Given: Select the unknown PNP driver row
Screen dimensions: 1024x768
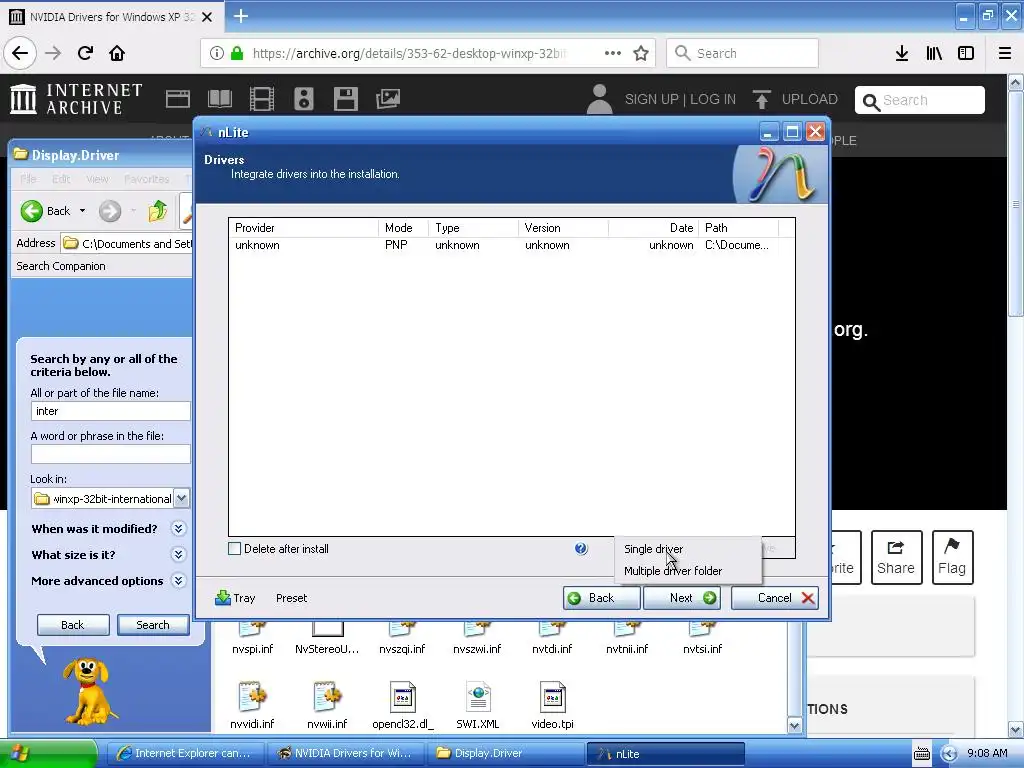Looking at the screenshot, I should (x=503, y=246).
